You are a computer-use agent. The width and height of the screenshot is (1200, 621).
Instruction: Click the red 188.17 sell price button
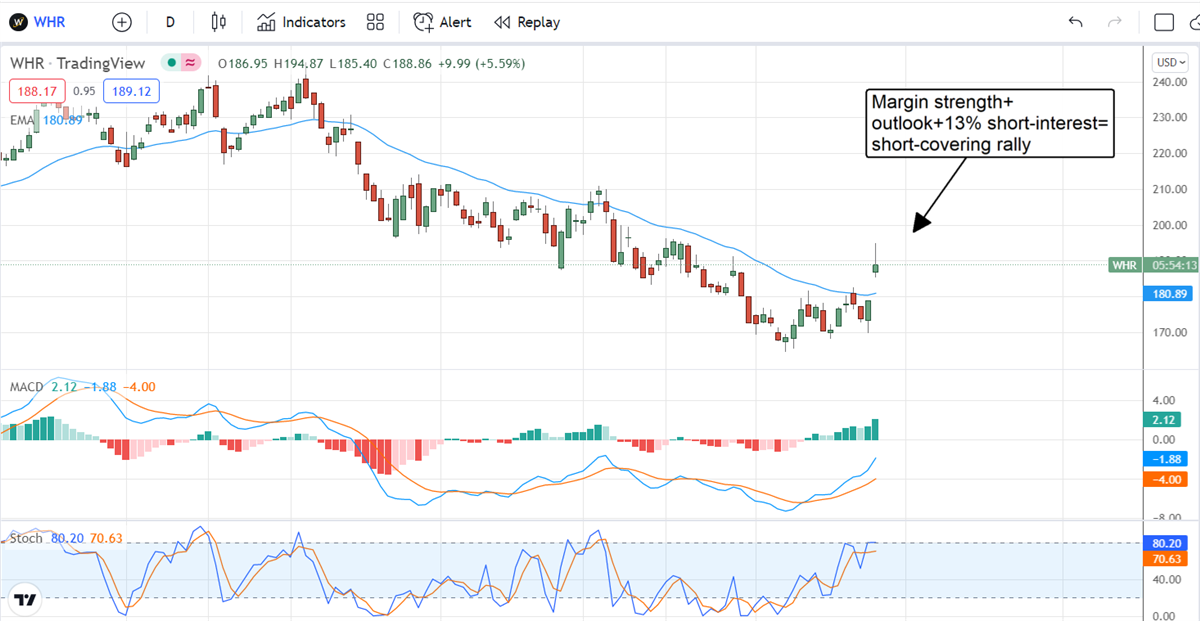coord(37,92)
